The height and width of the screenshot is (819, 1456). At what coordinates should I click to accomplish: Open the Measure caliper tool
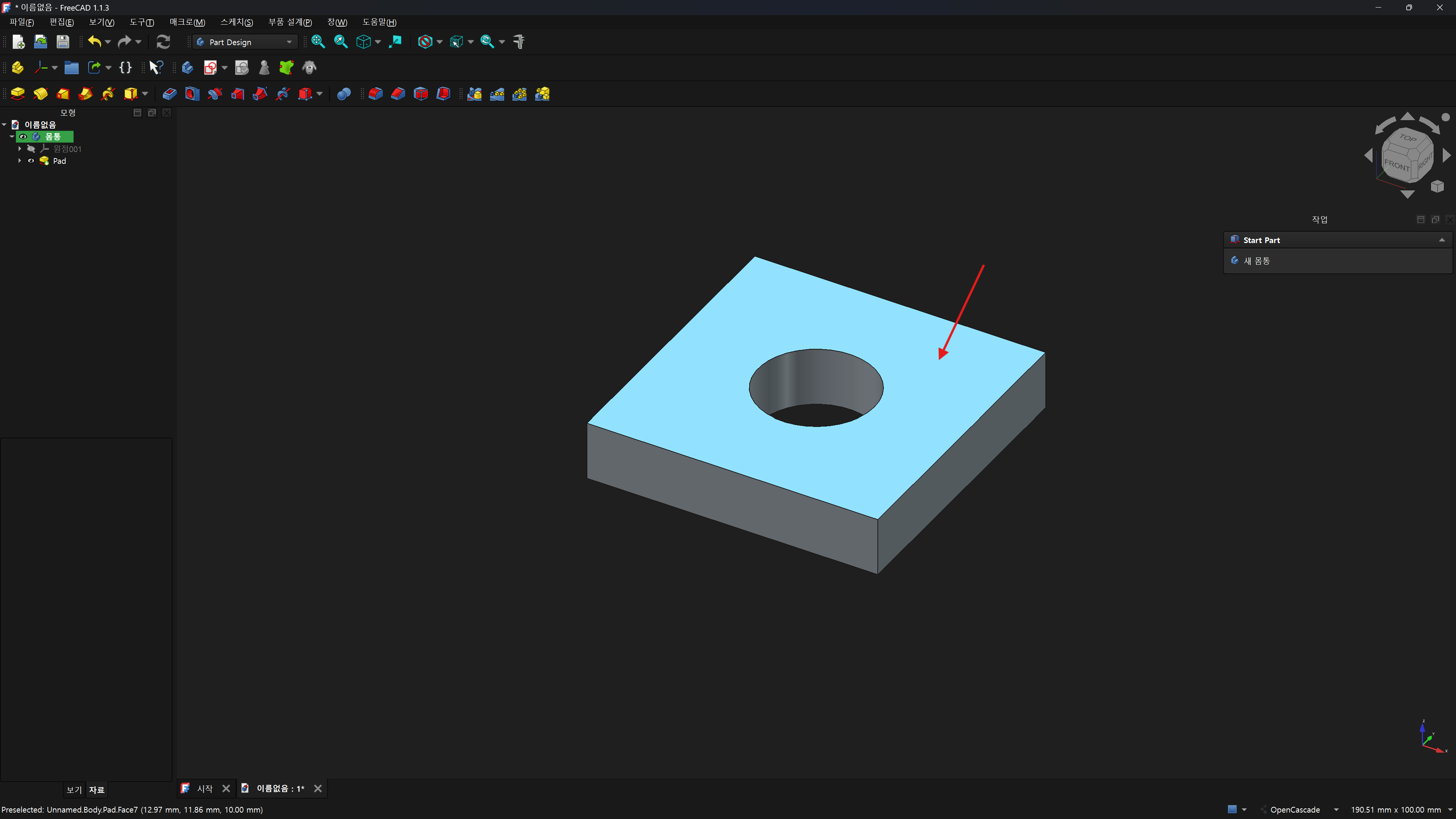[519, 42]
